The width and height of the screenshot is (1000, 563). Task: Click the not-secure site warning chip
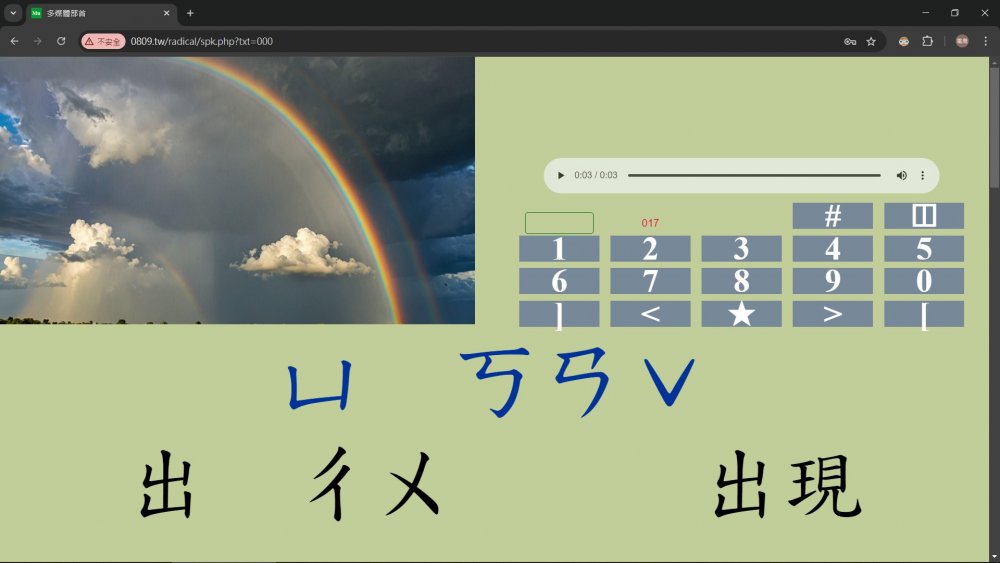[104, 41]
